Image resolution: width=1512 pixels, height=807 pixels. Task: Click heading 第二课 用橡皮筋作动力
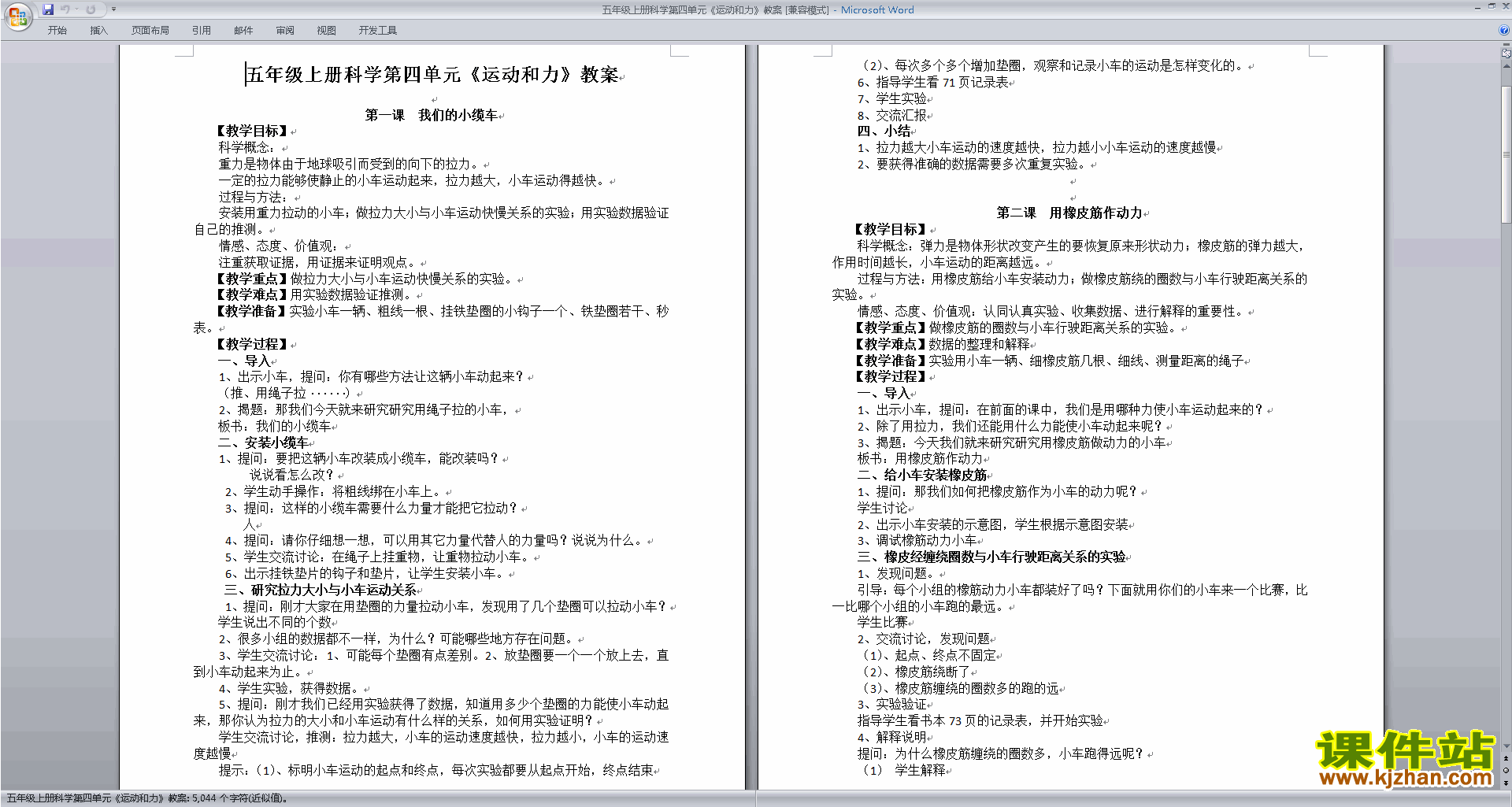point(1069,213)
